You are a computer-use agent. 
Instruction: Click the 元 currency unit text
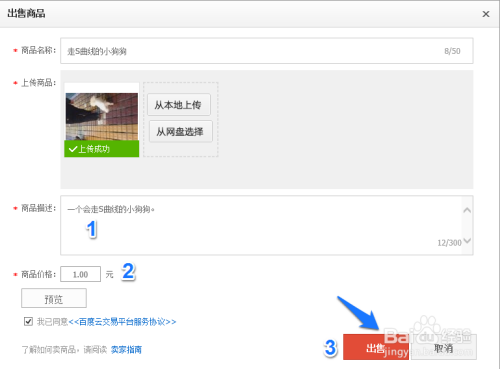(x=109, y=274)
